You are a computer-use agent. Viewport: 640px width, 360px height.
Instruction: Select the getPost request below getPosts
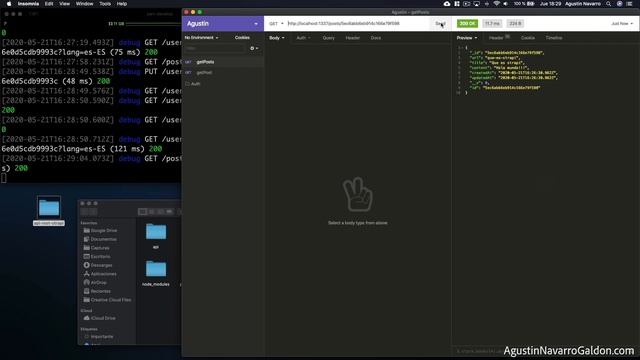tap(223, 73)
